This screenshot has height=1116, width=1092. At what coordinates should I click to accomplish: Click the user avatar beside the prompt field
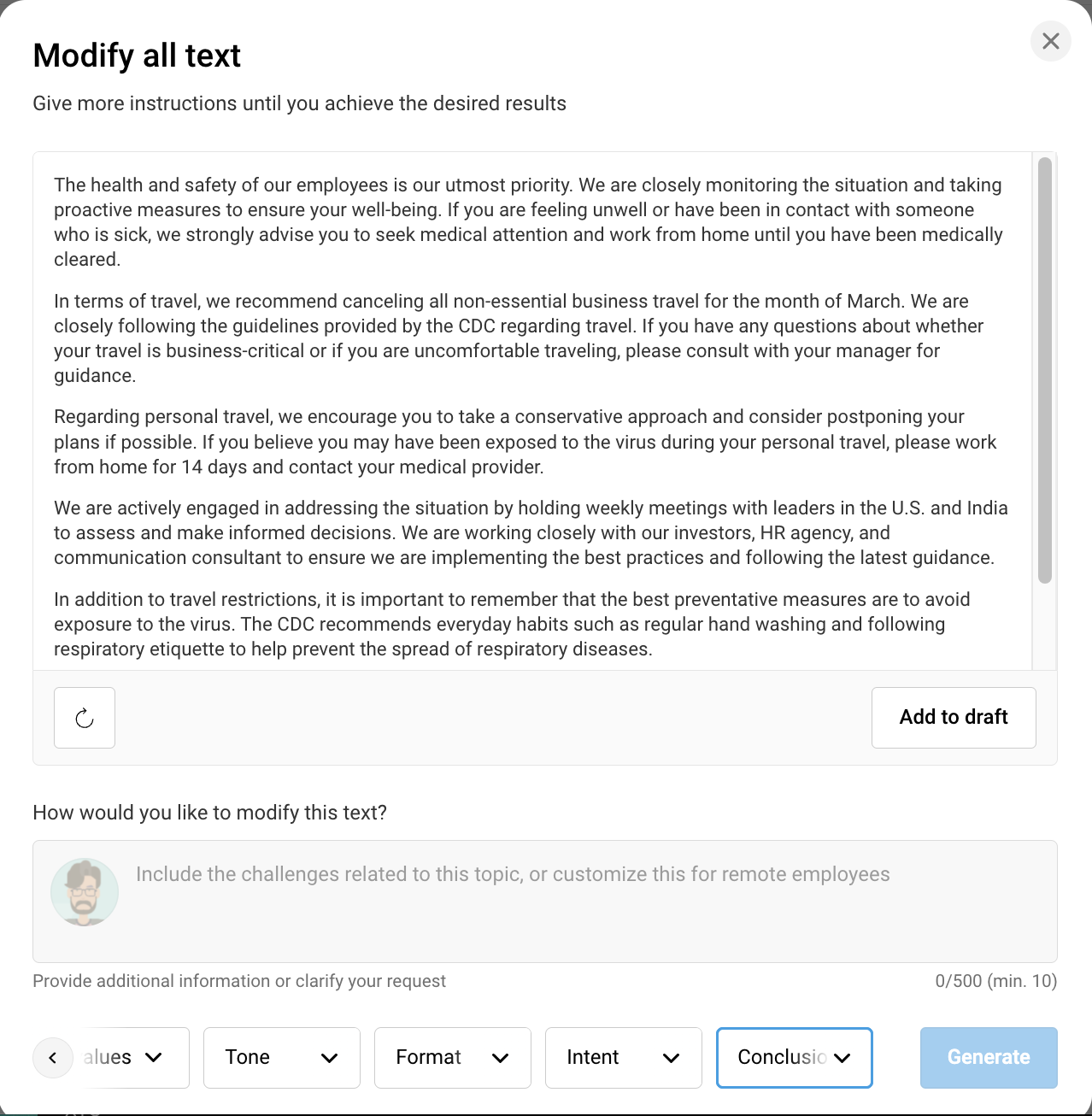pos(85,891)
